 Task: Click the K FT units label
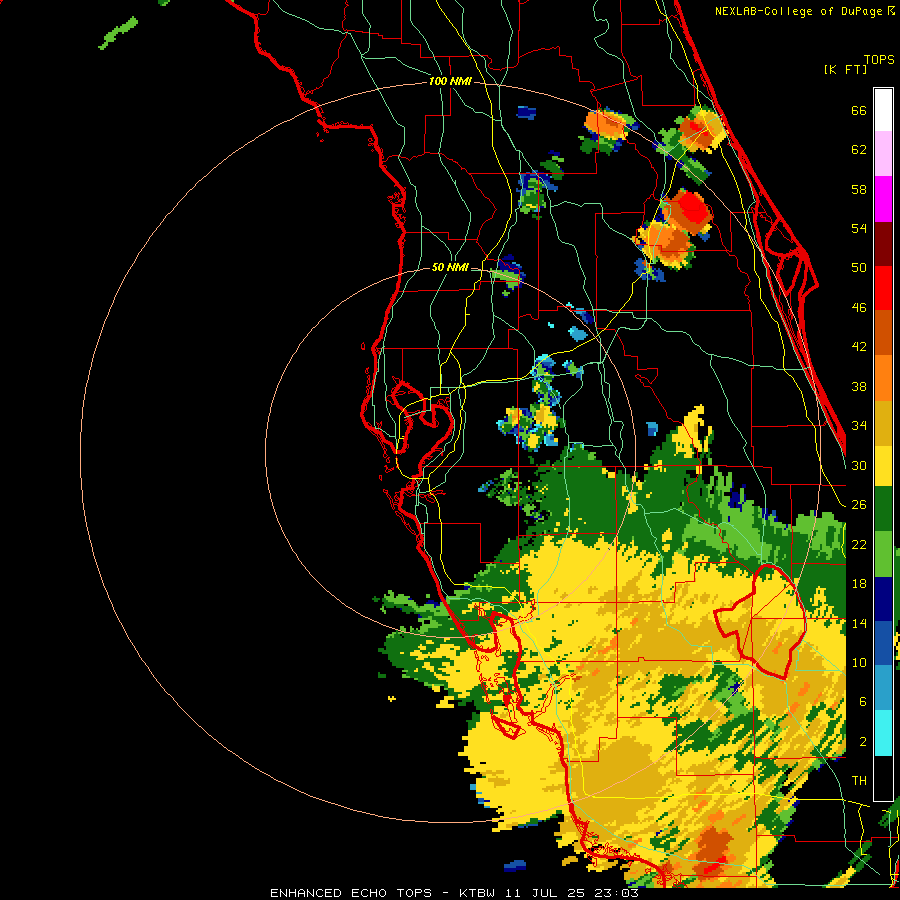coord(845,69)
